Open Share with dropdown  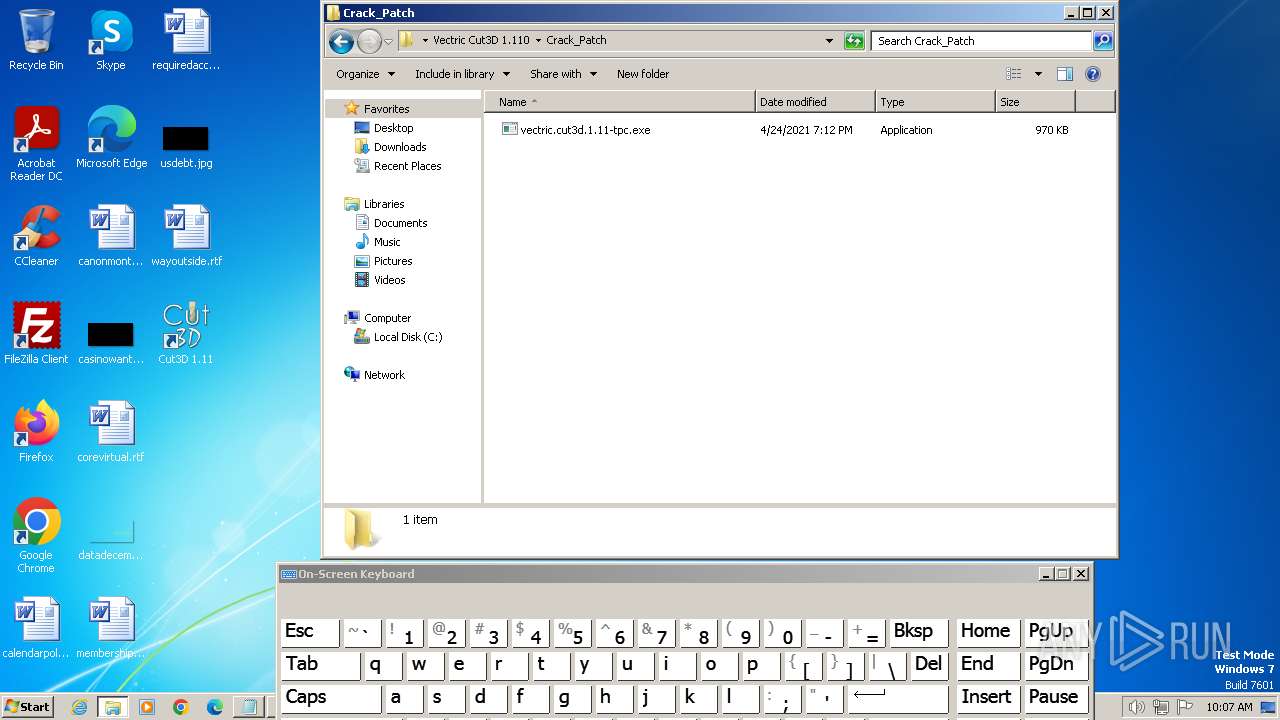563,74
